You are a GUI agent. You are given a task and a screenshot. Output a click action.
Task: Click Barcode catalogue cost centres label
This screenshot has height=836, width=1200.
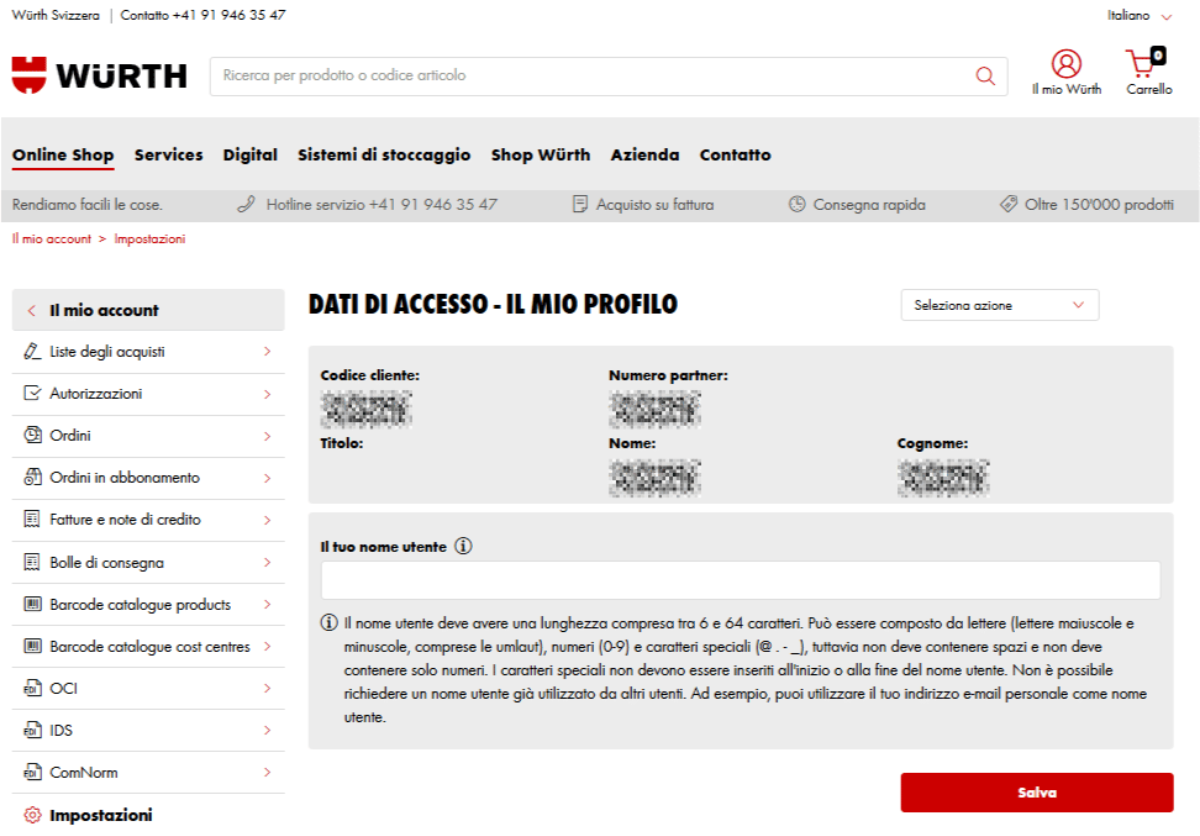[x=150, y=647]
